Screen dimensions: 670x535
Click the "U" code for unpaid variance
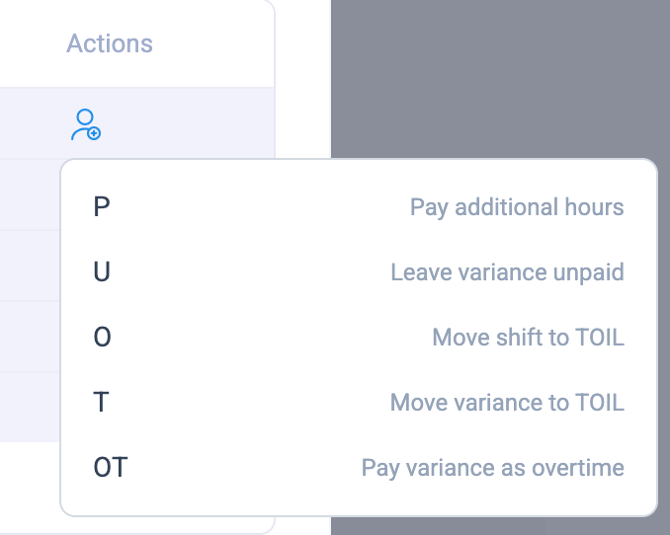(101, 273)
